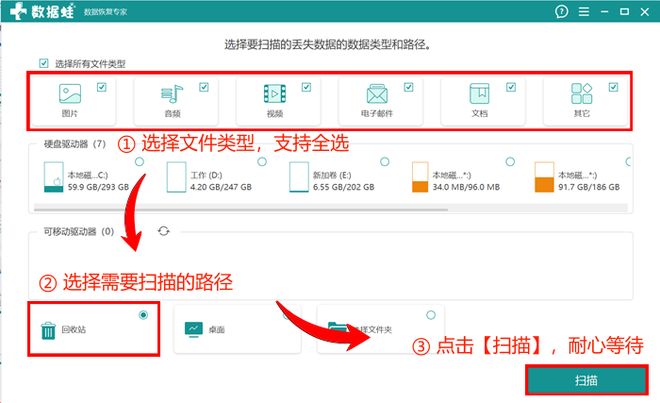Uncheck the 视频 file type checkbox
Viewport: 660px width, 403px height.
[306, 87]
